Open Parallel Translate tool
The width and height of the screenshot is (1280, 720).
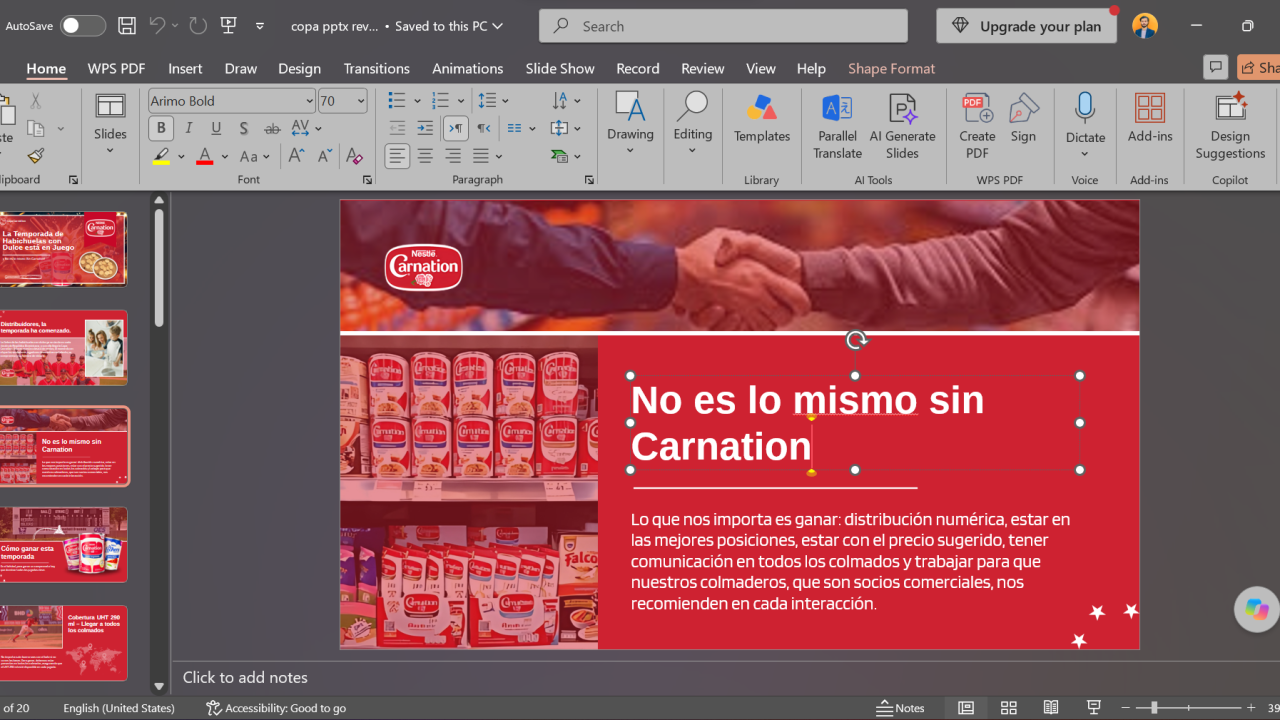tap(837, 126)
